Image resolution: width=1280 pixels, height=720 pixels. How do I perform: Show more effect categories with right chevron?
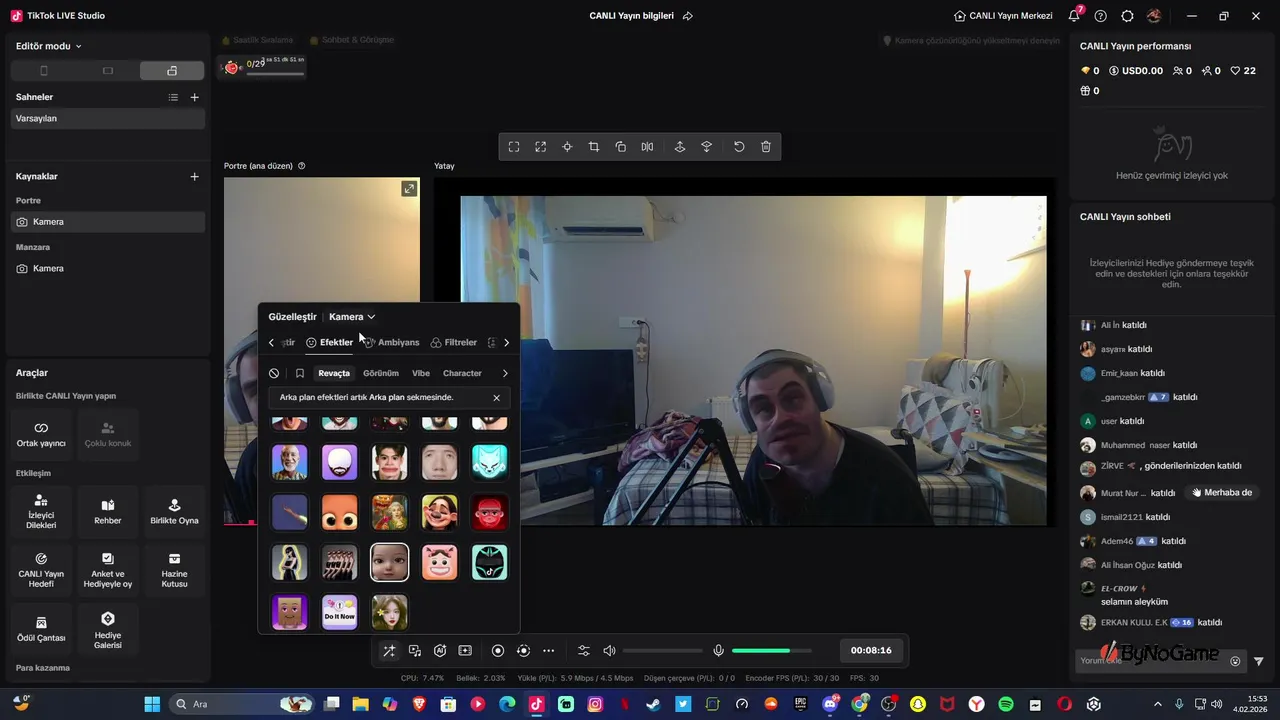[505, 373]
